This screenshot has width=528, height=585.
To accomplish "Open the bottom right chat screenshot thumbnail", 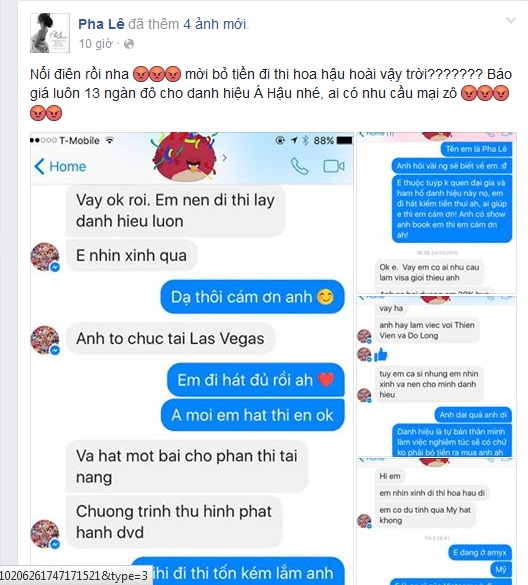I will click(x=436, y=522).
